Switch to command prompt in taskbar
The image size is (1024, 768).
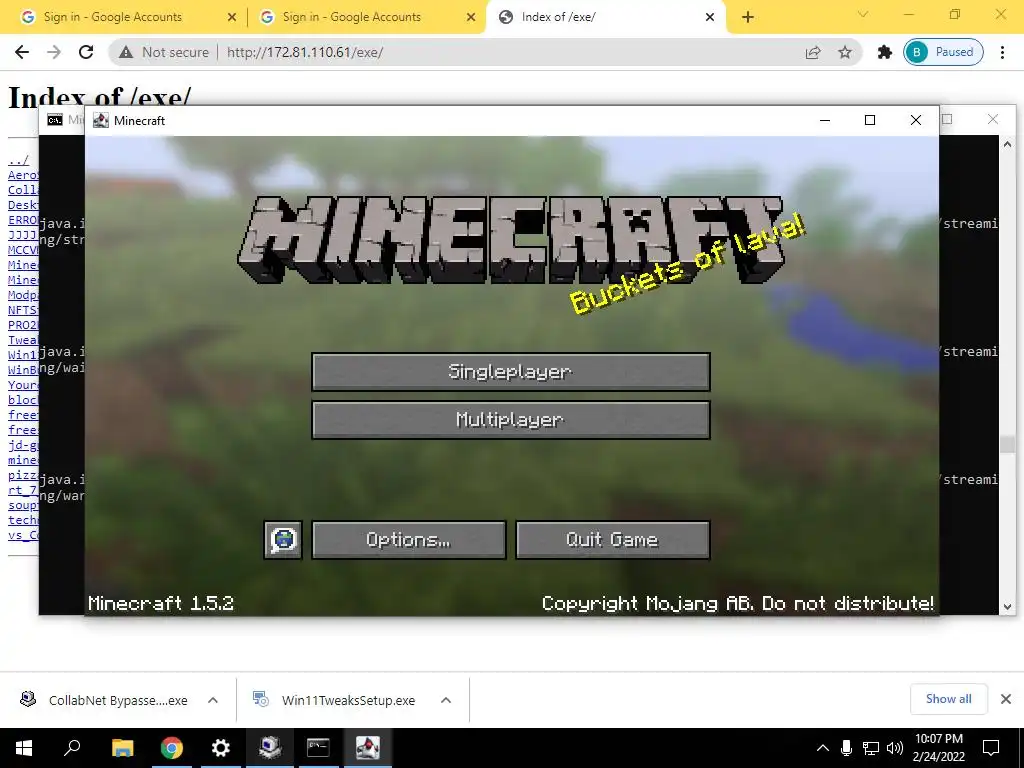pos(318,748)
